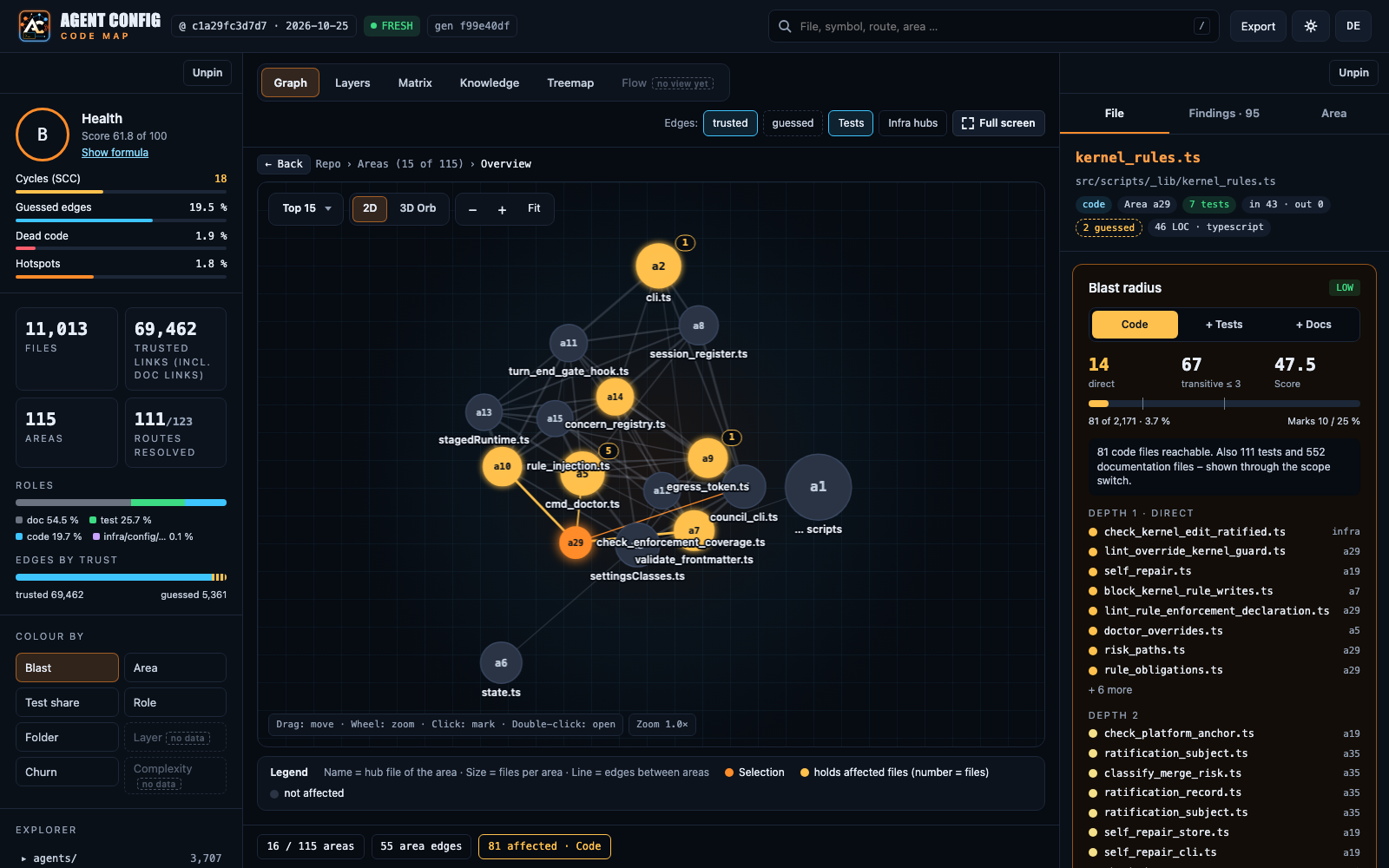Open the DE language selector

1353,26
